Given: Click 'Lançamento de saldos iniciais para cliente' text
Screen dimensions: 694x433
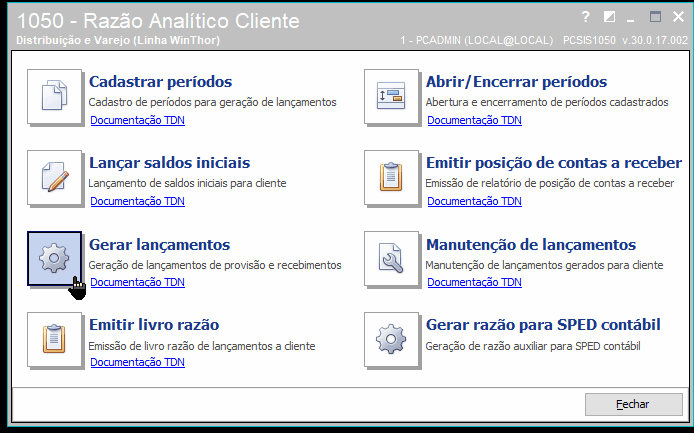Looking at the screenshot, I should [x=187, y=183].
